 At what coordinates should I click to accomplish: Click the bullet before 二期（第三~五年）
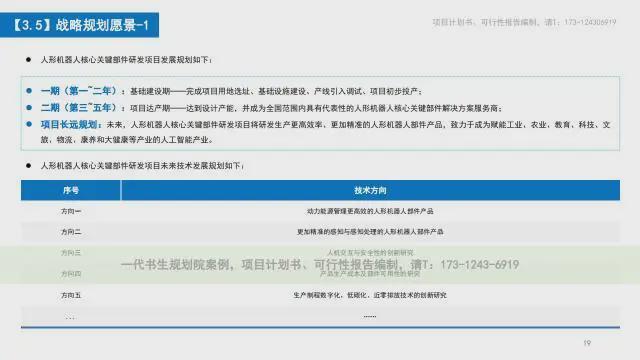(x=29, y=108)
